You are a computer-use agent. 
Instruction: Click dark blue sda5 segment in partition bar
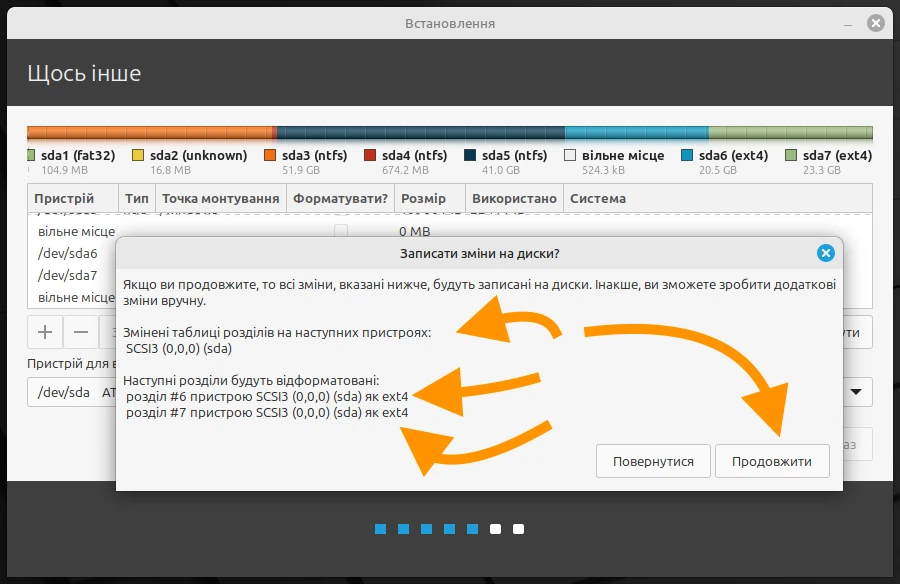(x=421, y=133)
